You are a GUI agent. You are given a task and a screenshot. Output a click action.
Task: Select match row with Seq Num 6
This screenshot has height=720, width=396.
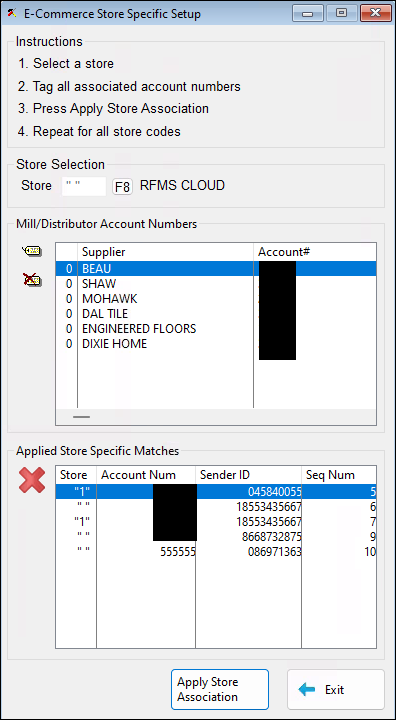pyautogui.click(x=216, y=507)
